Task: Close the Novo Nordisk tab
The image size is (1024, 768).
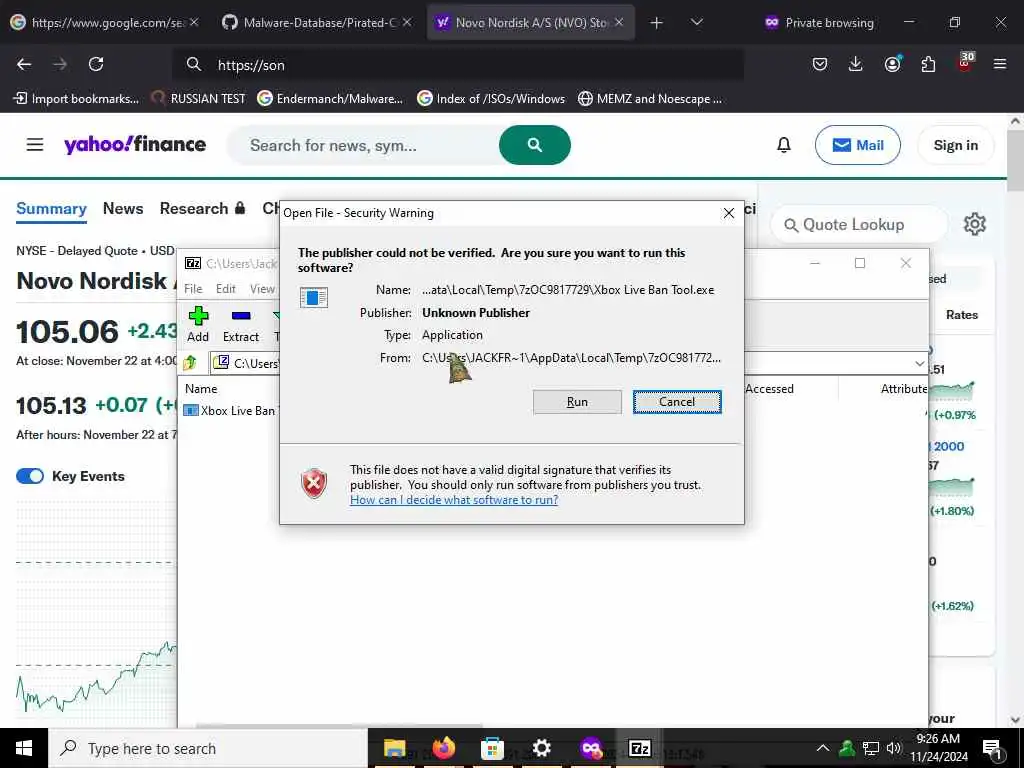Action: 618,22
